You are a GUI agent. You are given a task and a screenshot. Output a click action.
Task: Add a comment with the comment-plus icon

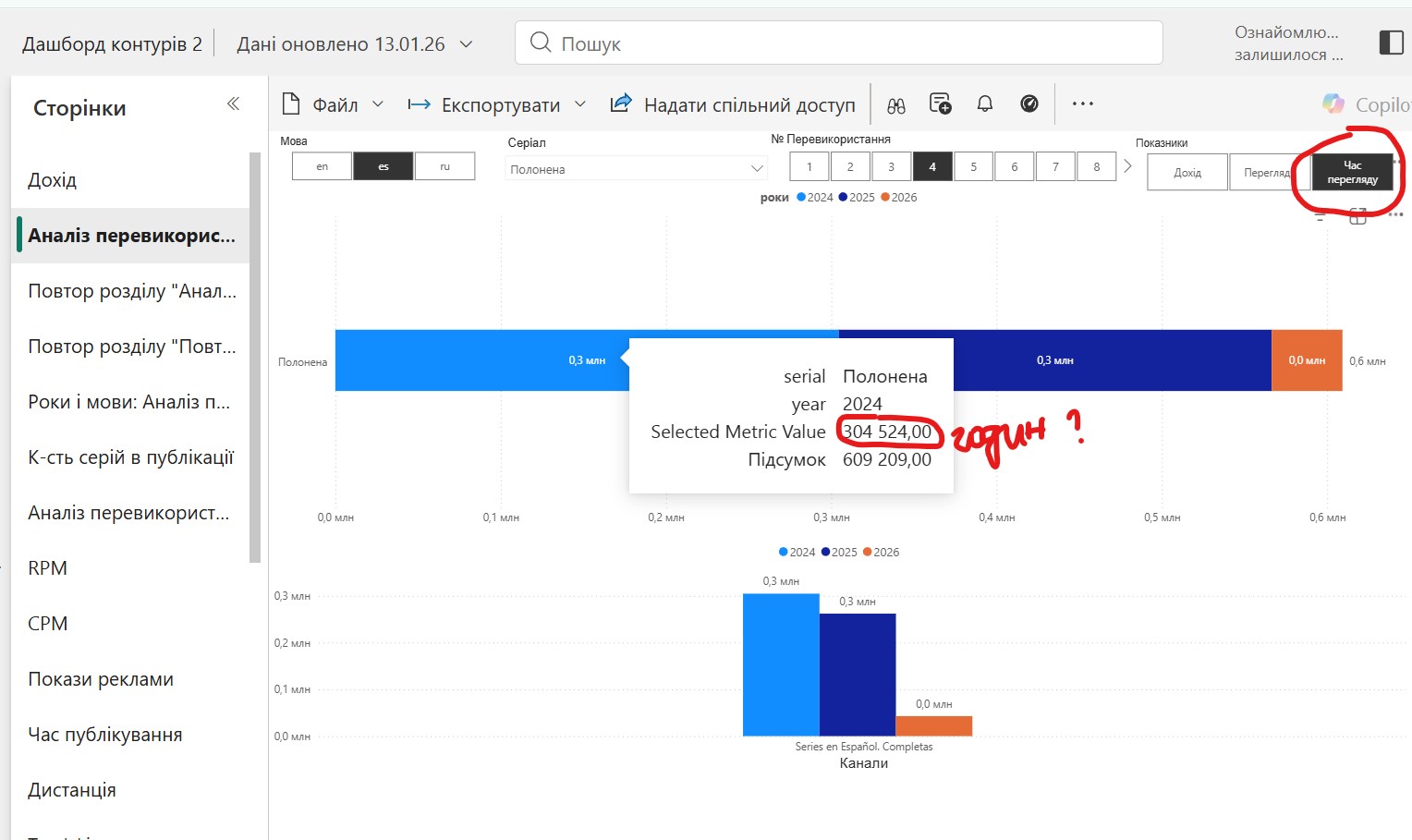click(x=941, y=103)
